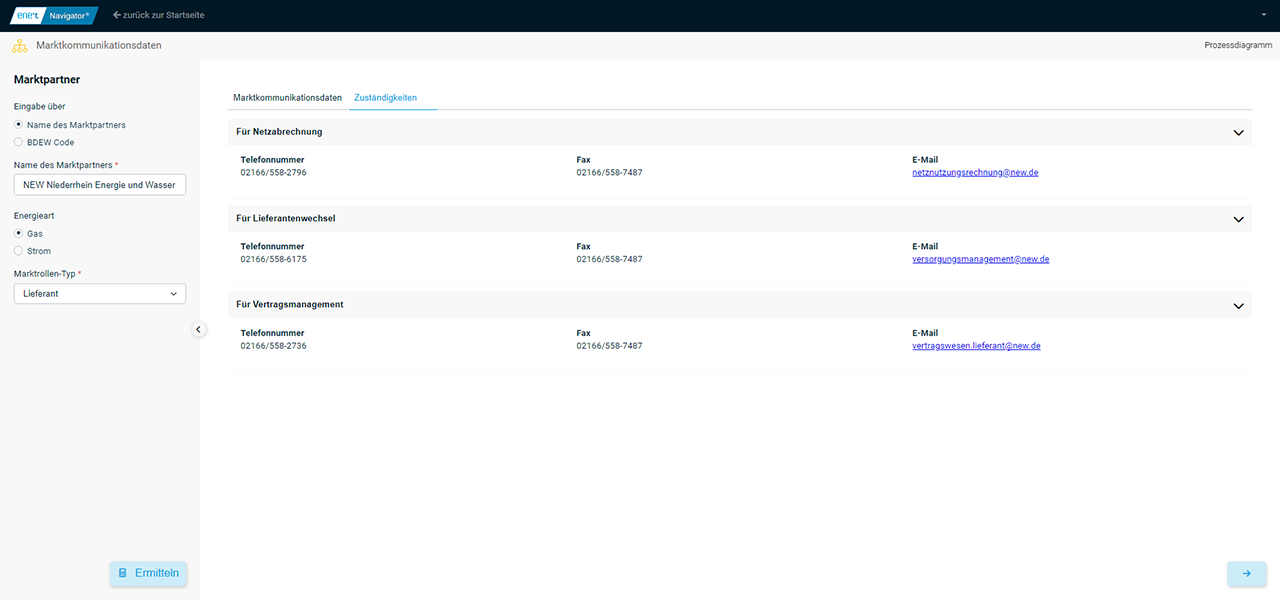Choose 'Strom' as Energieart
Viewport: 1280px width, 600px height.
click(19, 251)
